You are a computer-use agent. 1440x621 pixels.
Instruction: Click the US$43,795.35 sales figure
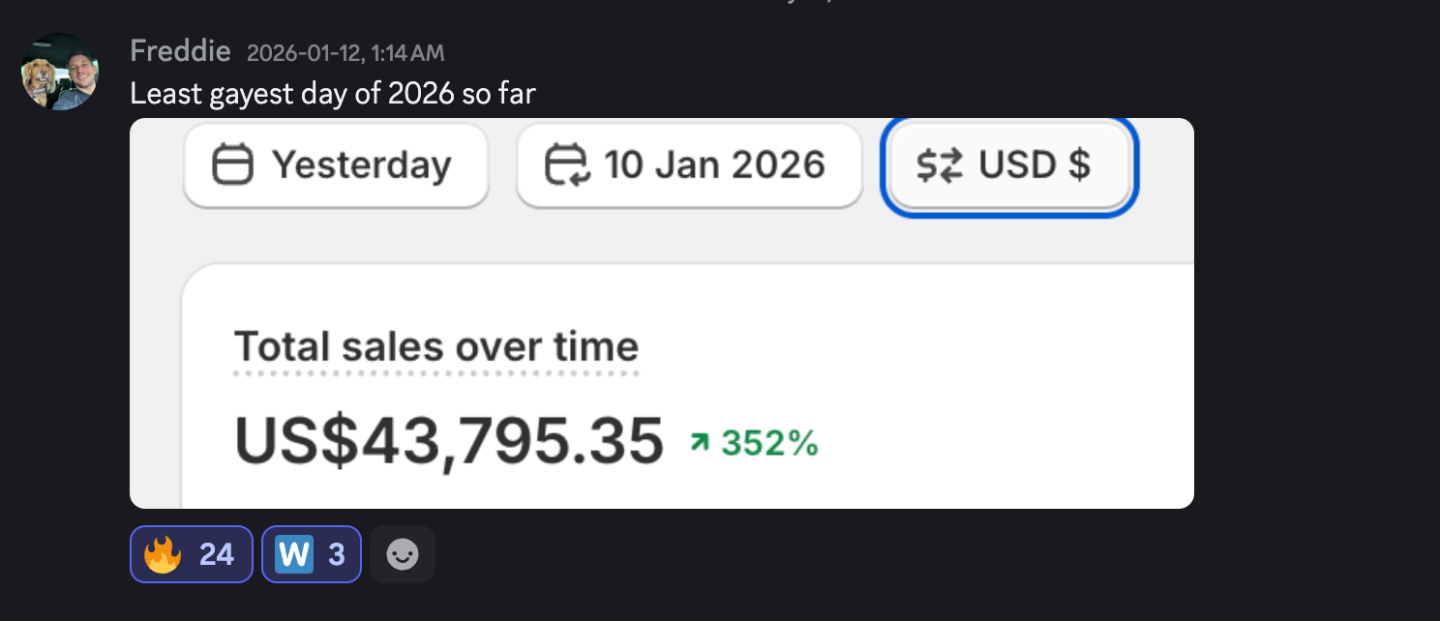click(x=449, y=441)
